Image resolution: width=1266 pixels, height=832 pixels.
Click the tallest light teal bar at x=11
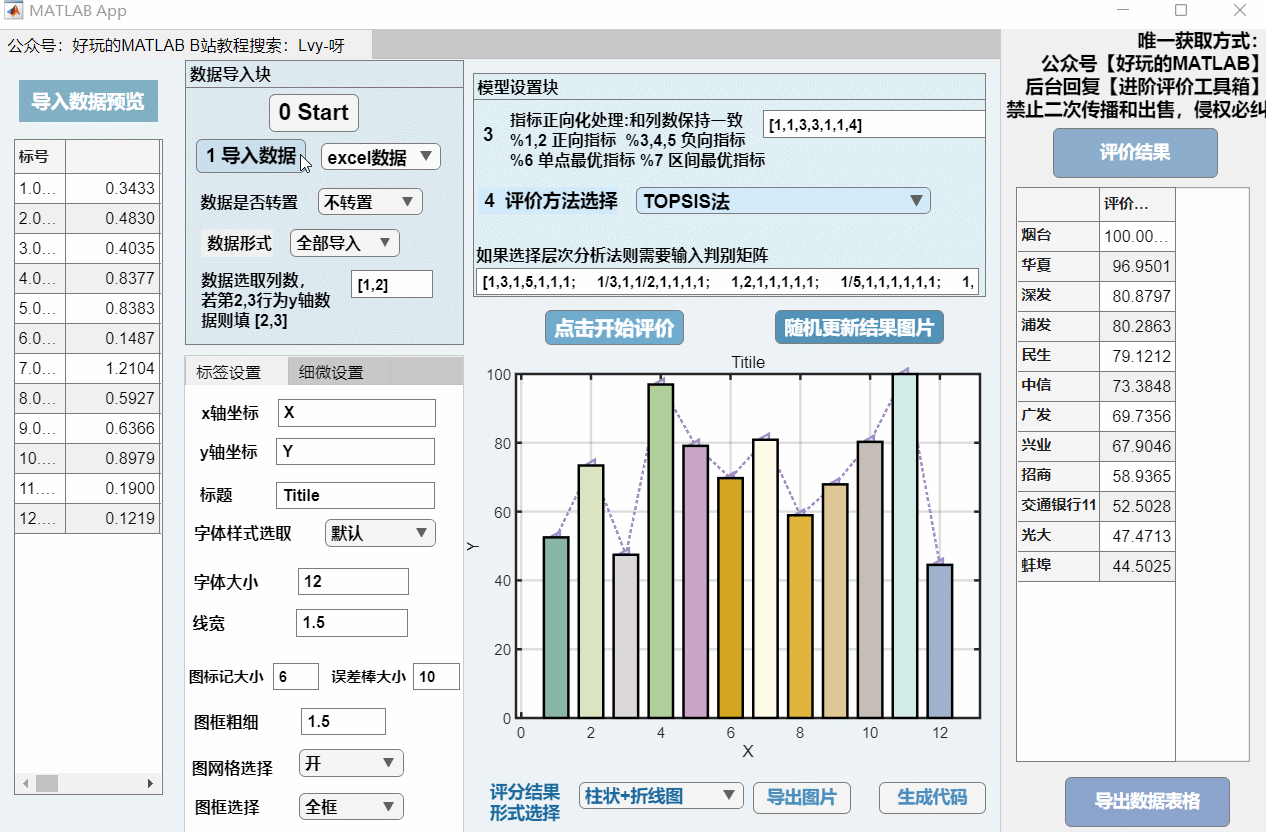905,546
